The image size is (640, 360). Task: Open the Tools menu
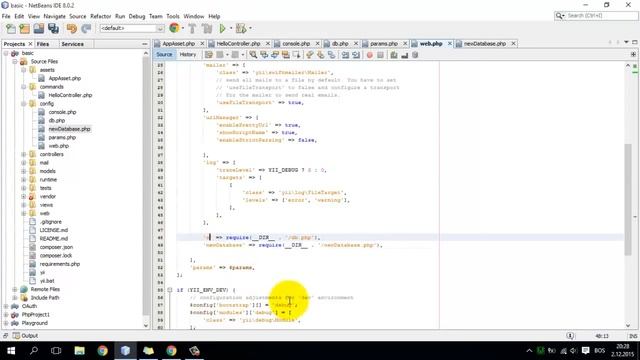click(173, 16)
